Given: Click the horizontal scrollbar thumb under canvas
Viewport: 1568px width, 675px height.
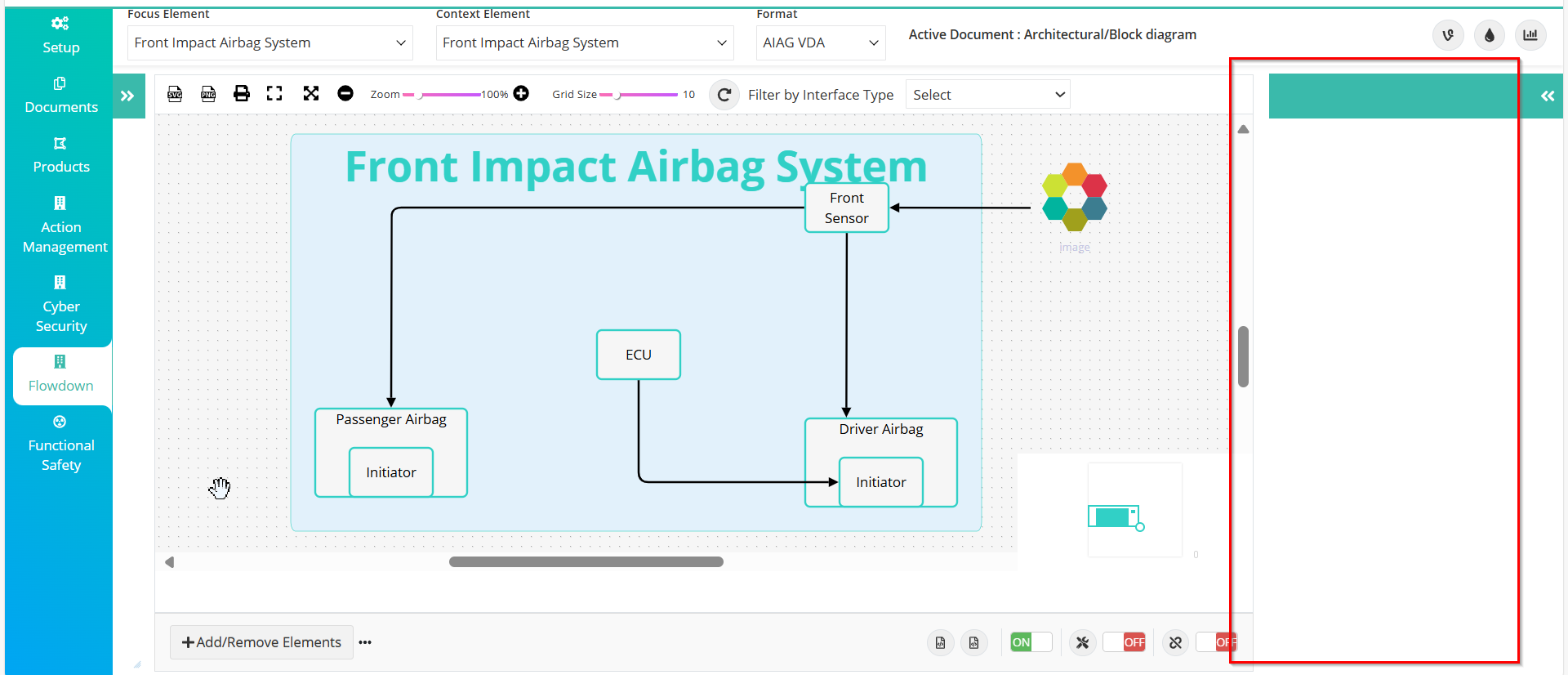Looking at the screenshot, I should click(586, 561).
